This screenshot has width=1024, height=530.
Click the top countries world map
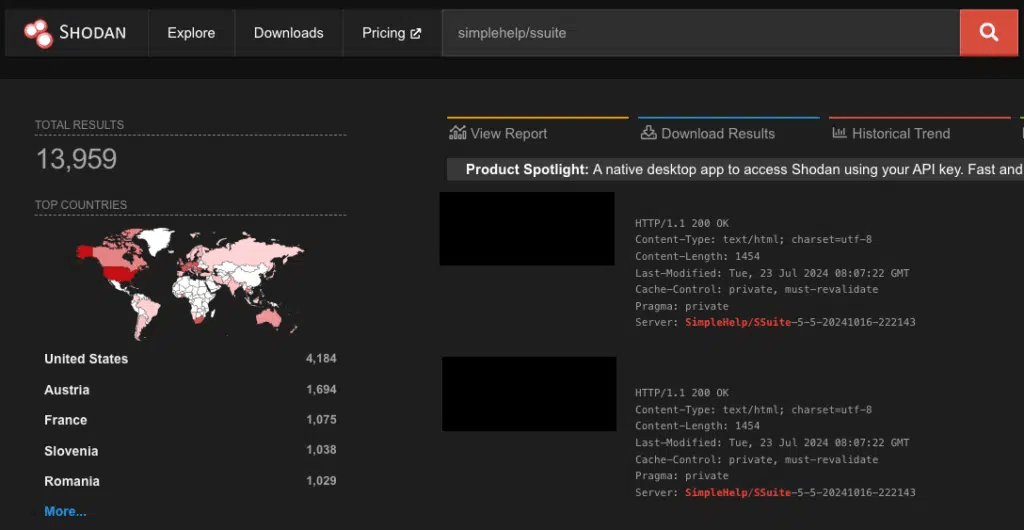(190, 283)
